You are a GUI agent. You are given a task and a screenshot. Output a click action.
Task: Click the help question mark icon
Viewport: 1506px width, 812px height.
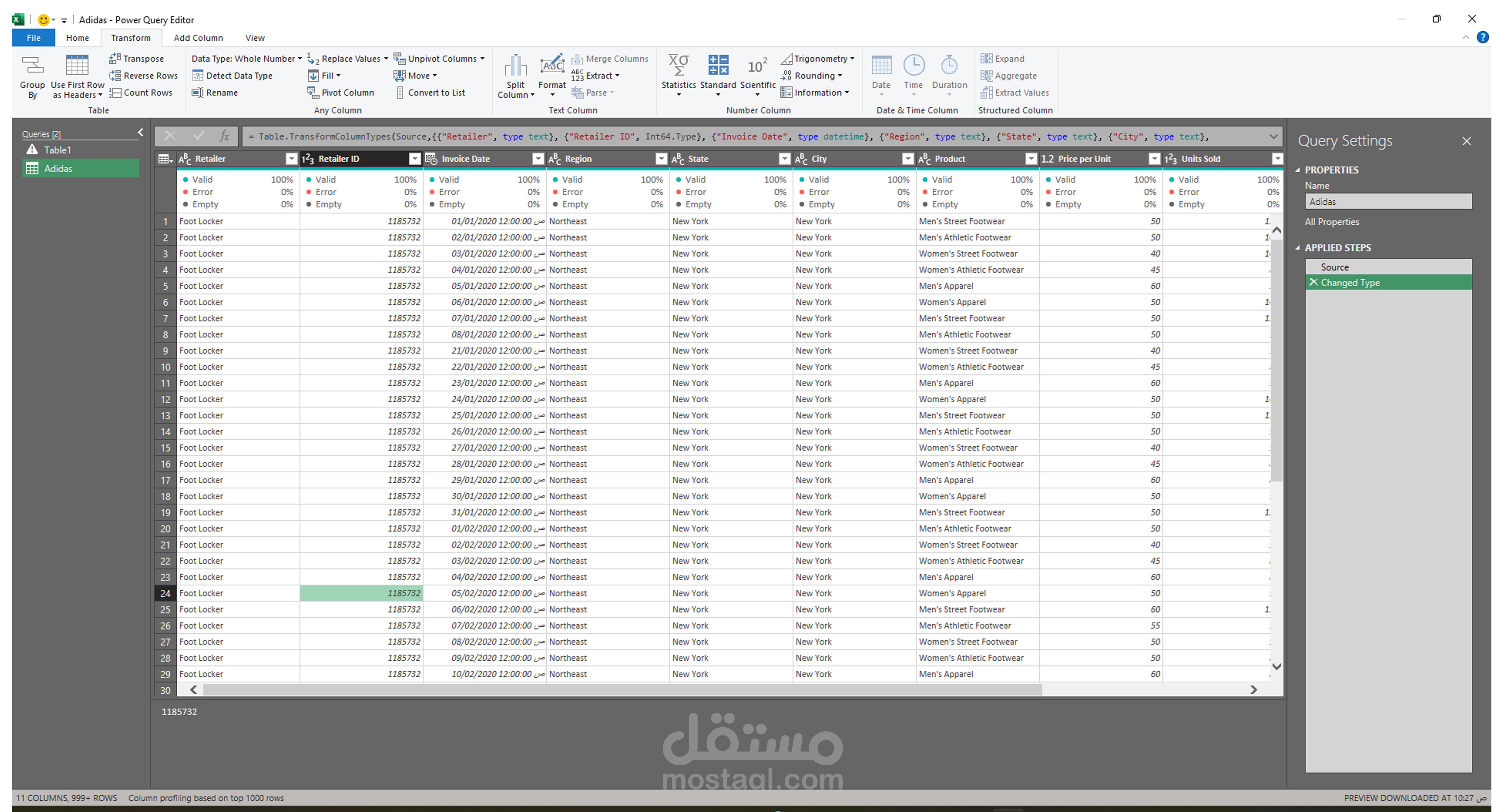pyautogui.click(x=1483, y=37)
